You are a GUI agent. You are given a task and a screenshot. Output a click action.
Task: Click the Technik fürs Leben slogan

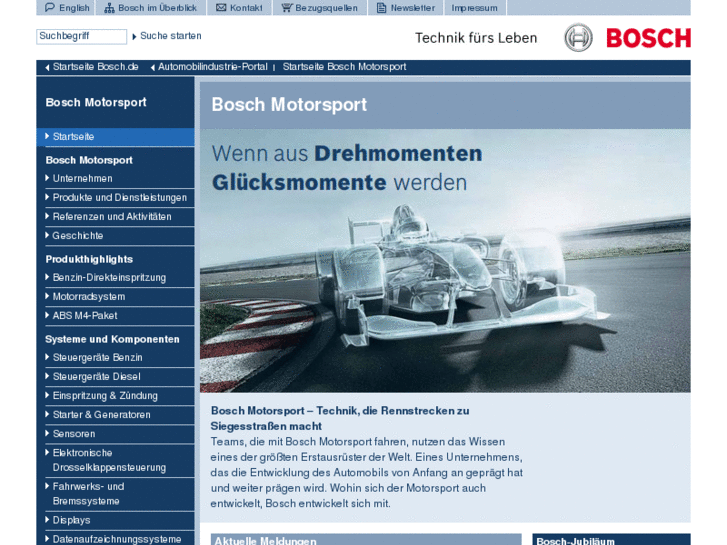point(476,38)
